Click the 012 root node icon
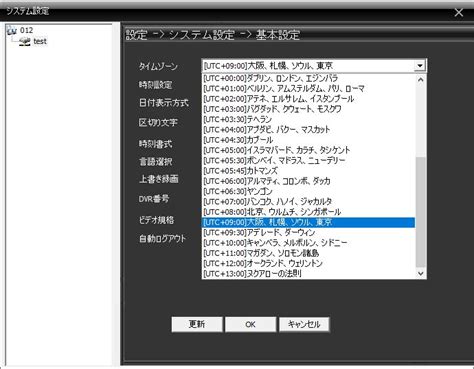 click(12, 30)
